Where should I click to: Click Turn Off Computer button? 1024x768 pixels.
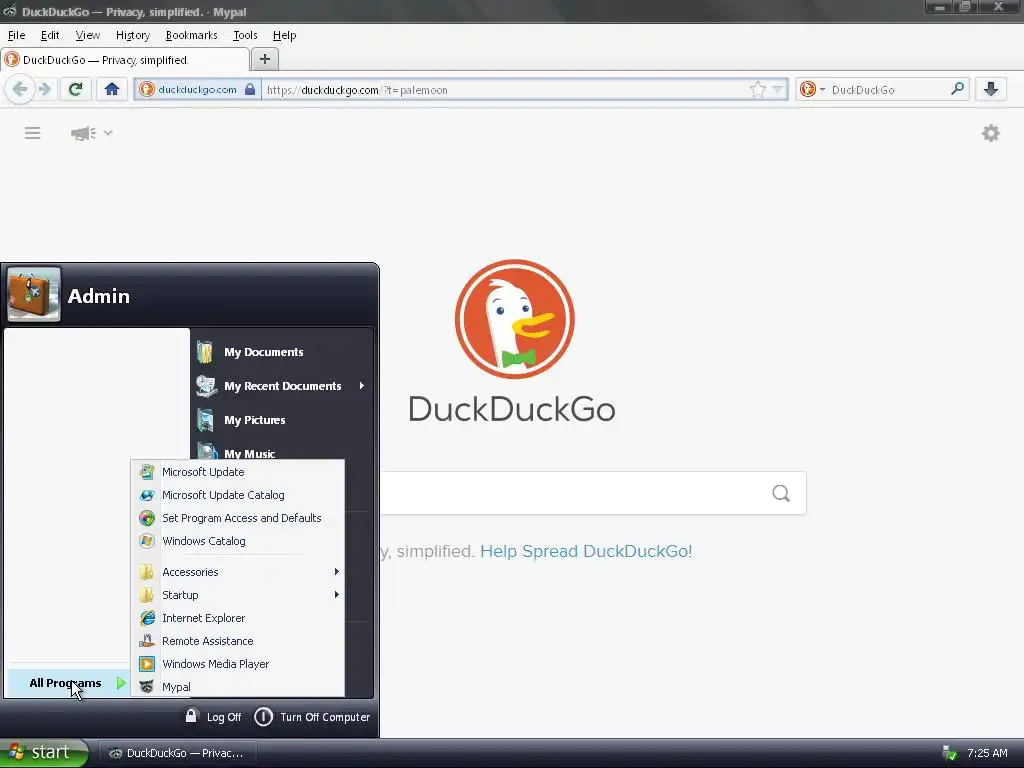pyautogui.click(x=312, y=717)
